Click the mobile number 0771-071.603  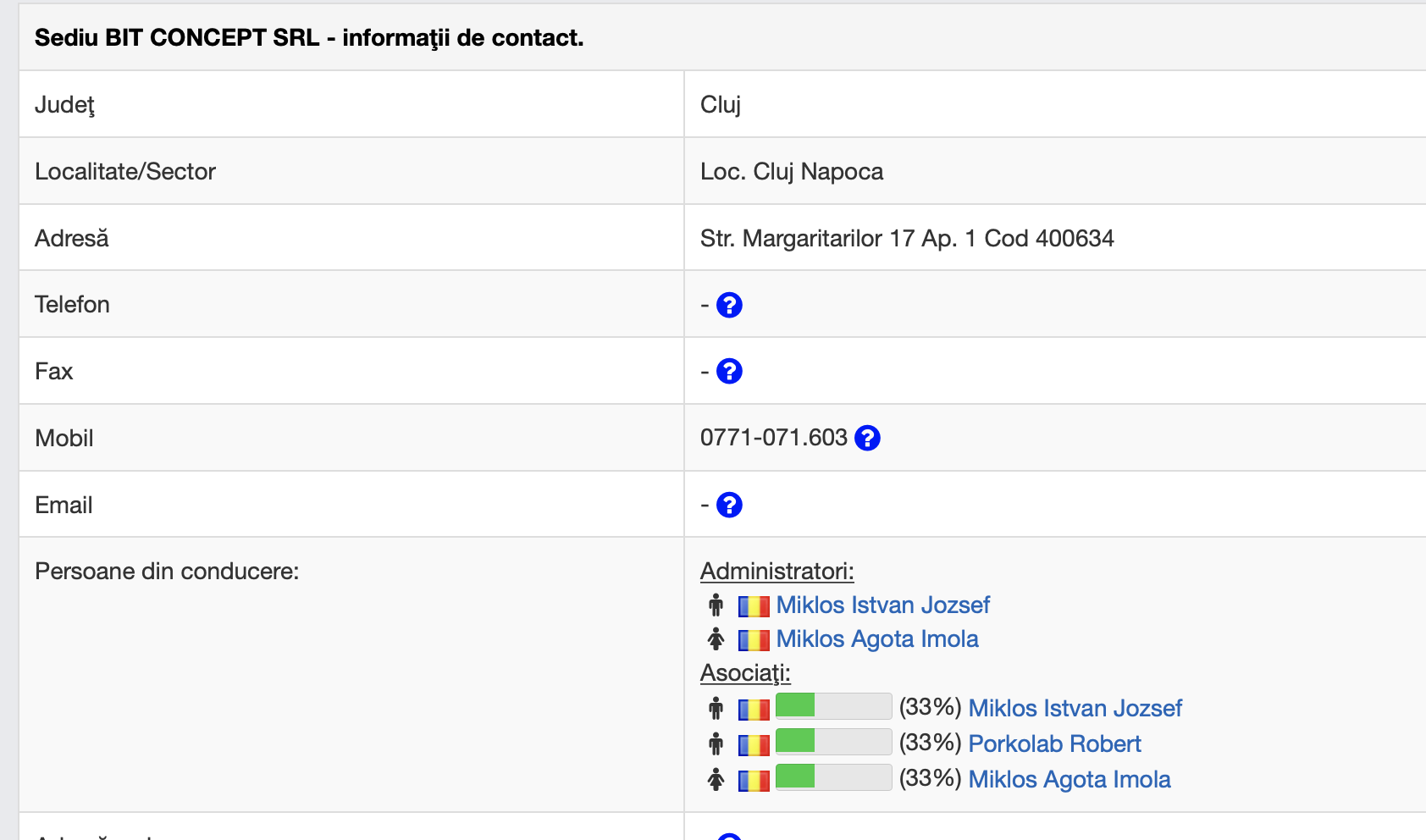[773, 438]
